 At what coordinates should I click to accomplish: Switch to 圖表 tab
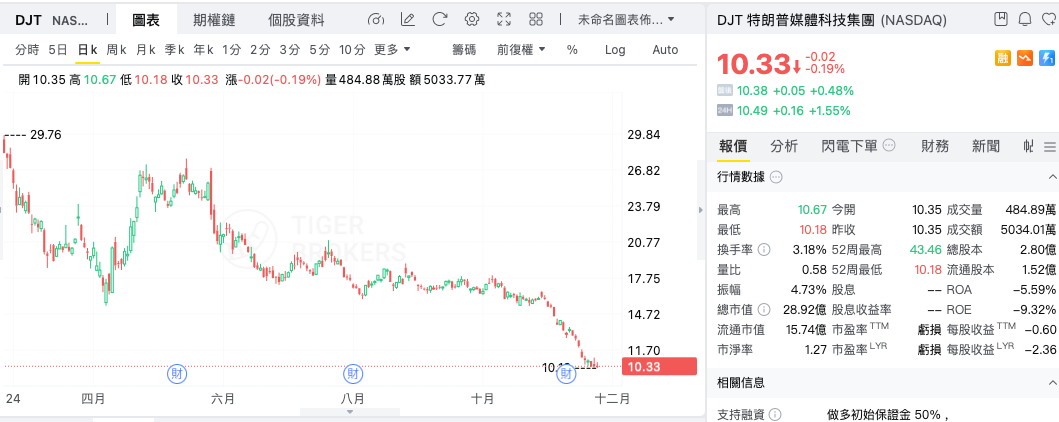[x=146, y=20]
